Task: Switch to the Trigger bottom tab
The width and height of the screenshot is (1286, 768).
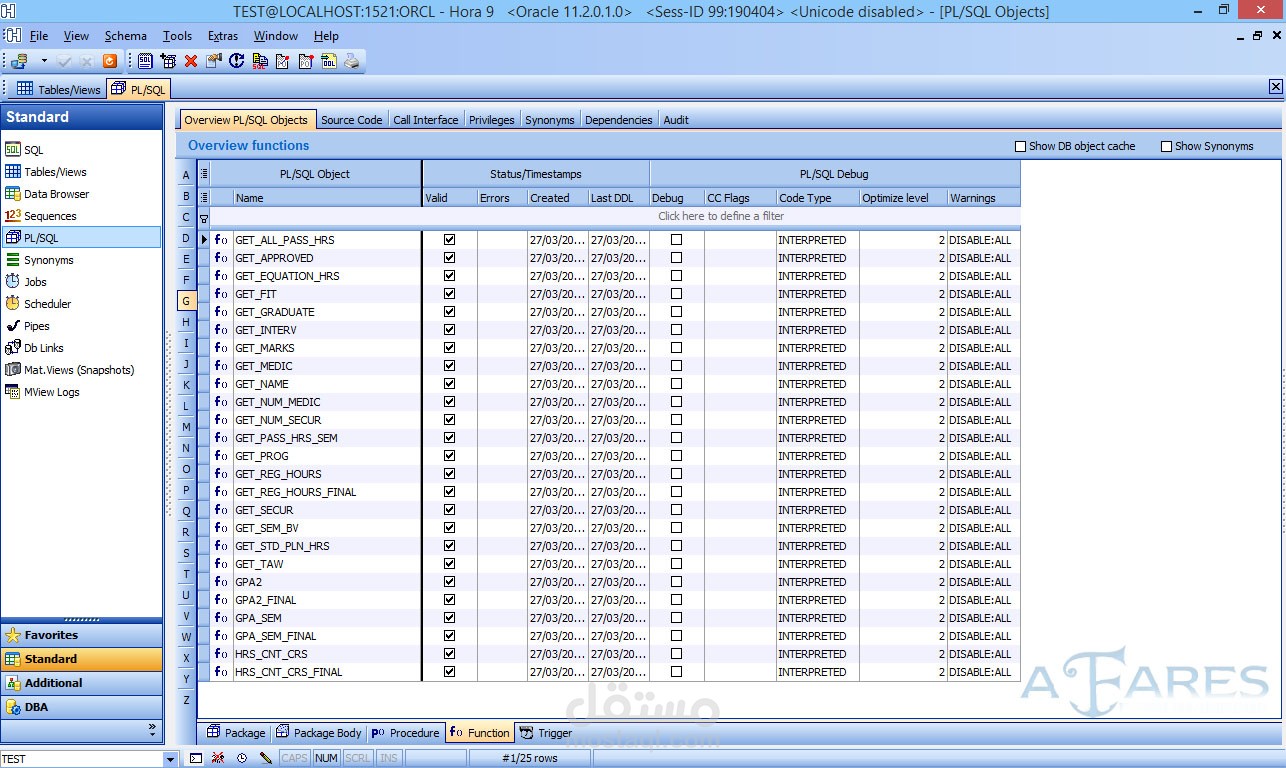Action: pyautogui.click(x=547, y=733)
